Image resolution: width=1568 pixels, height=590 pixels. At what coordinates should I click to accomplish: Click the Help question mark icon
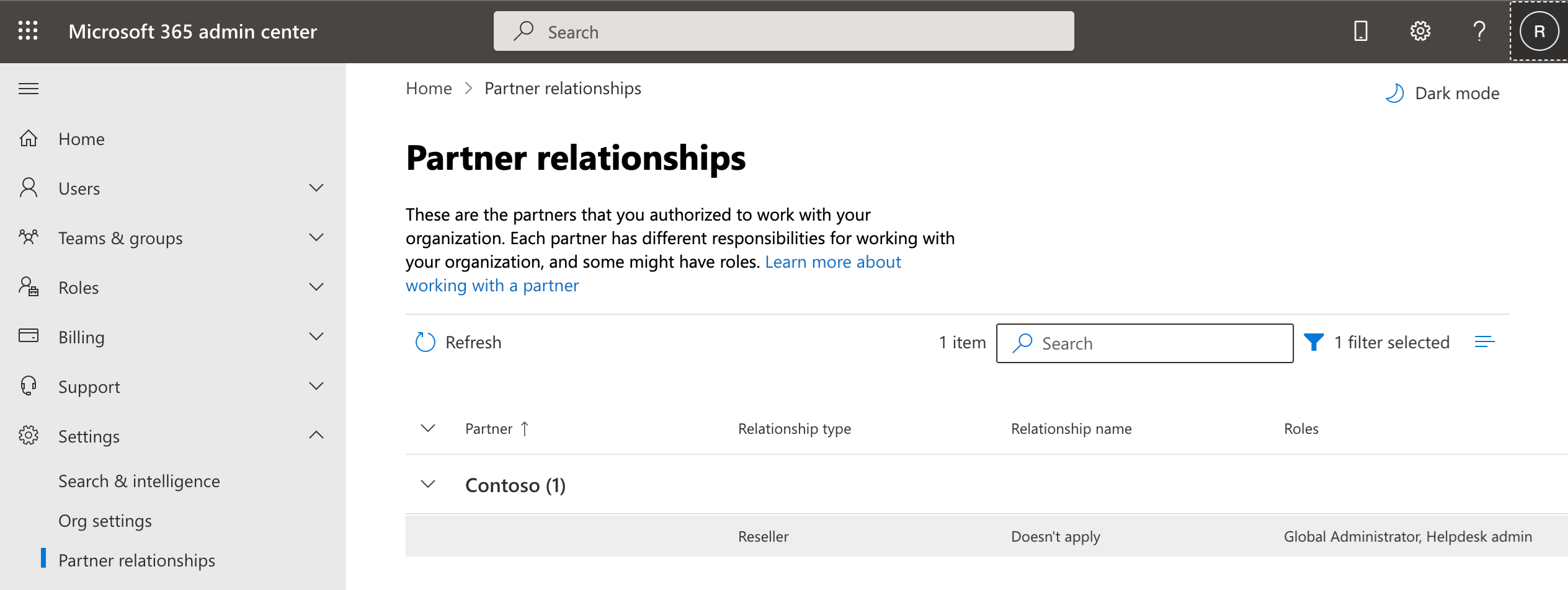pyautogui.click(x=1479, y=31)
